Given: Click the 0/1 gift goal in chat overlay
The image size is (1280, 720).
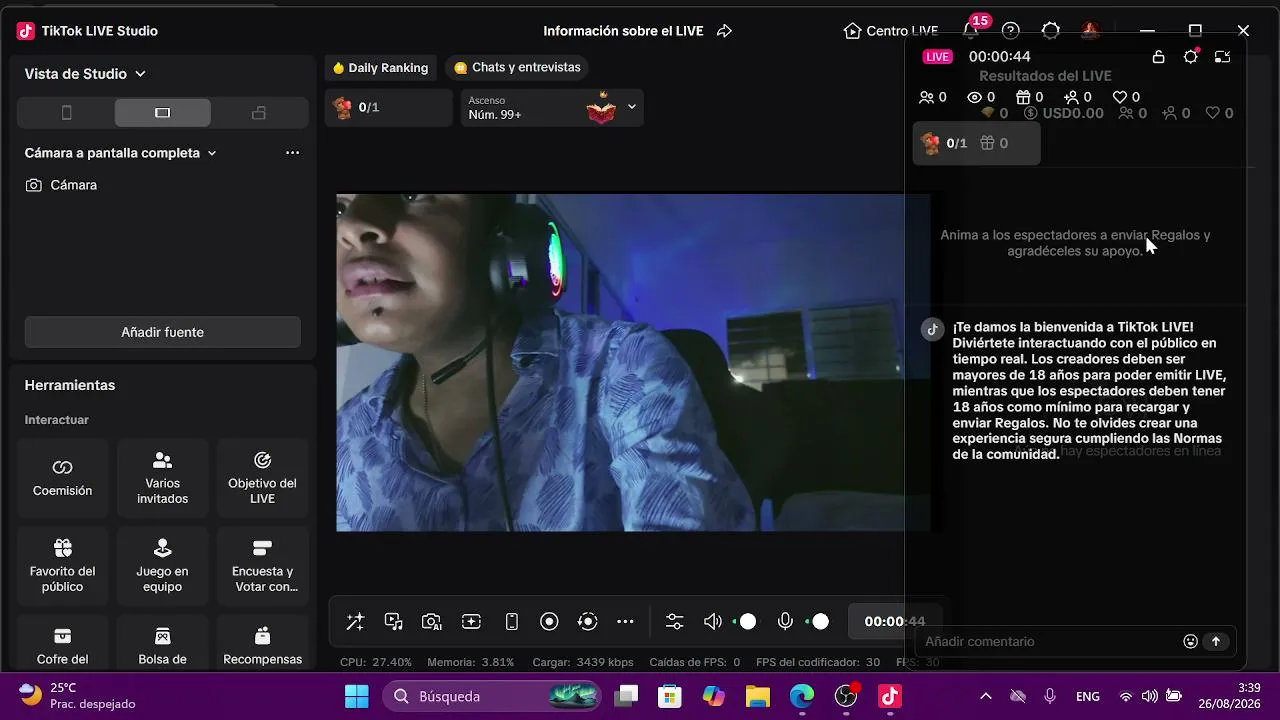Looking at the screenshot, I should pyautogui.click(x=976, y=143).
